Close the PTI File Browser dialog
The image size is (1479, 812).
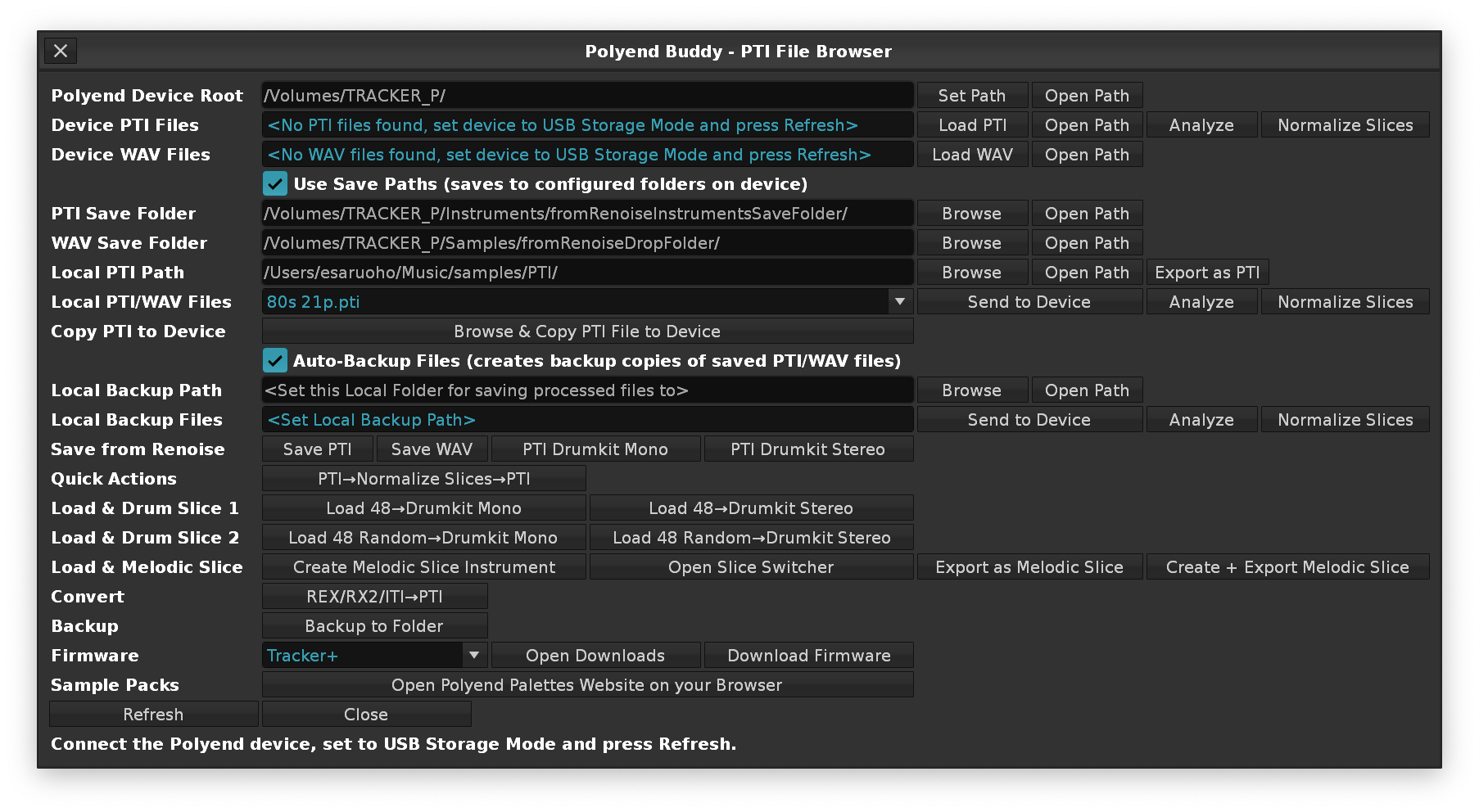61,51
